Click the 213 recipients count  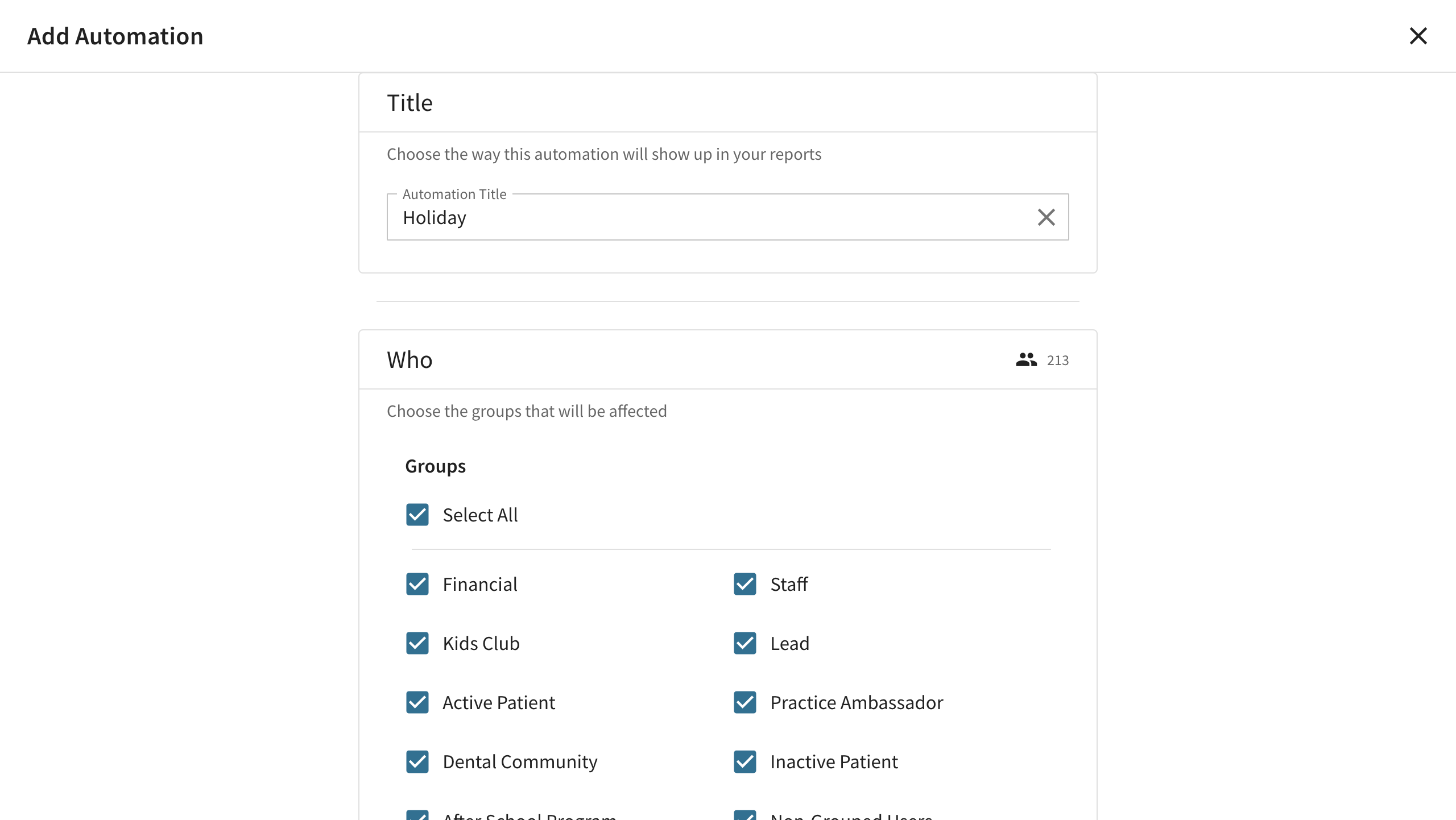[1058, 361]
